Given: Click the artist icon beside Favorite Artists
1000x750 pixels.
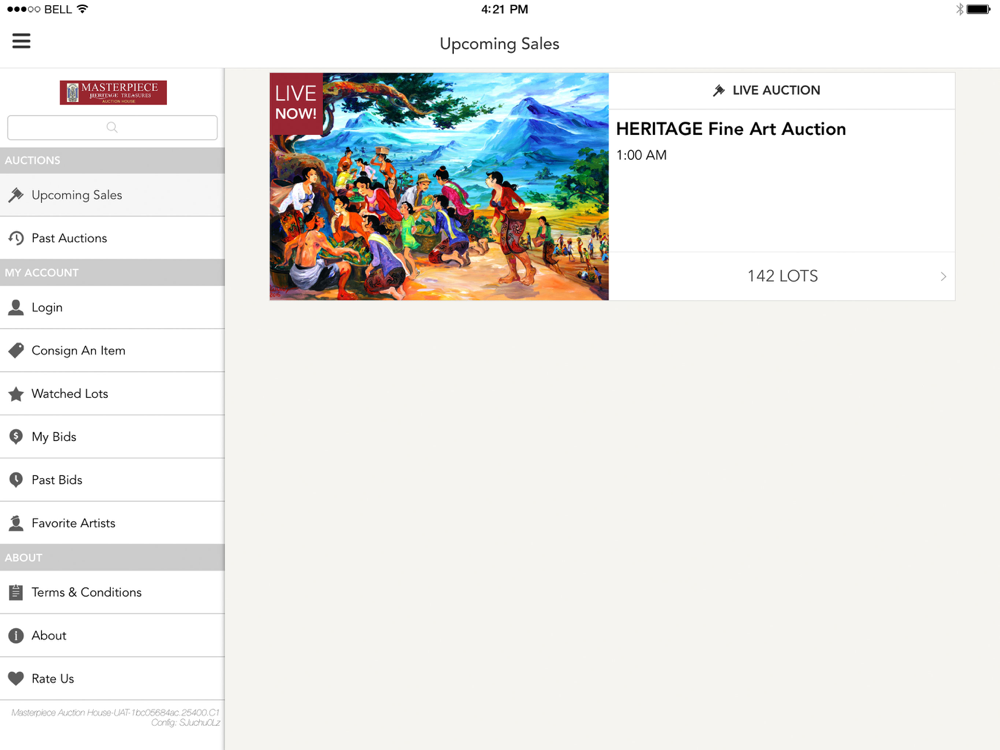Looking at the screenshot, I should (x=16, y=523).
